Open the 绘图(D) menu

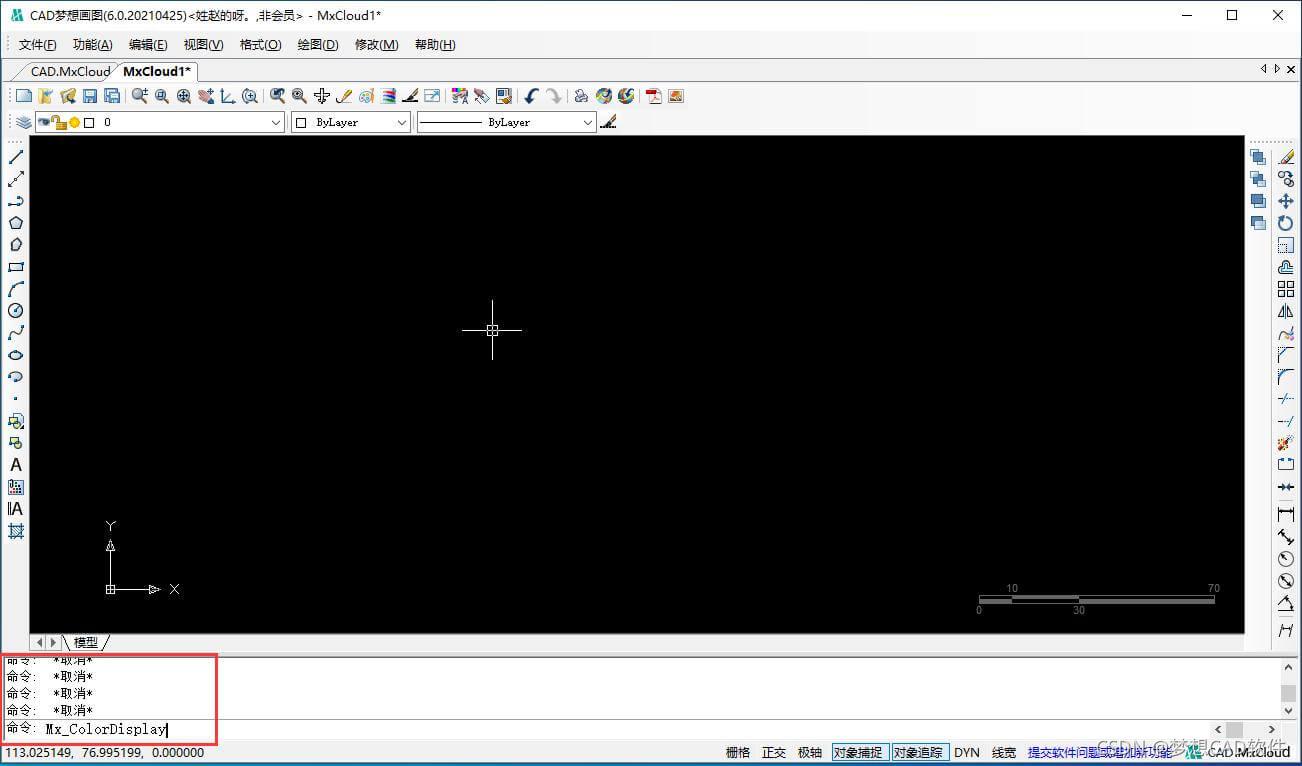pos(318,45)
